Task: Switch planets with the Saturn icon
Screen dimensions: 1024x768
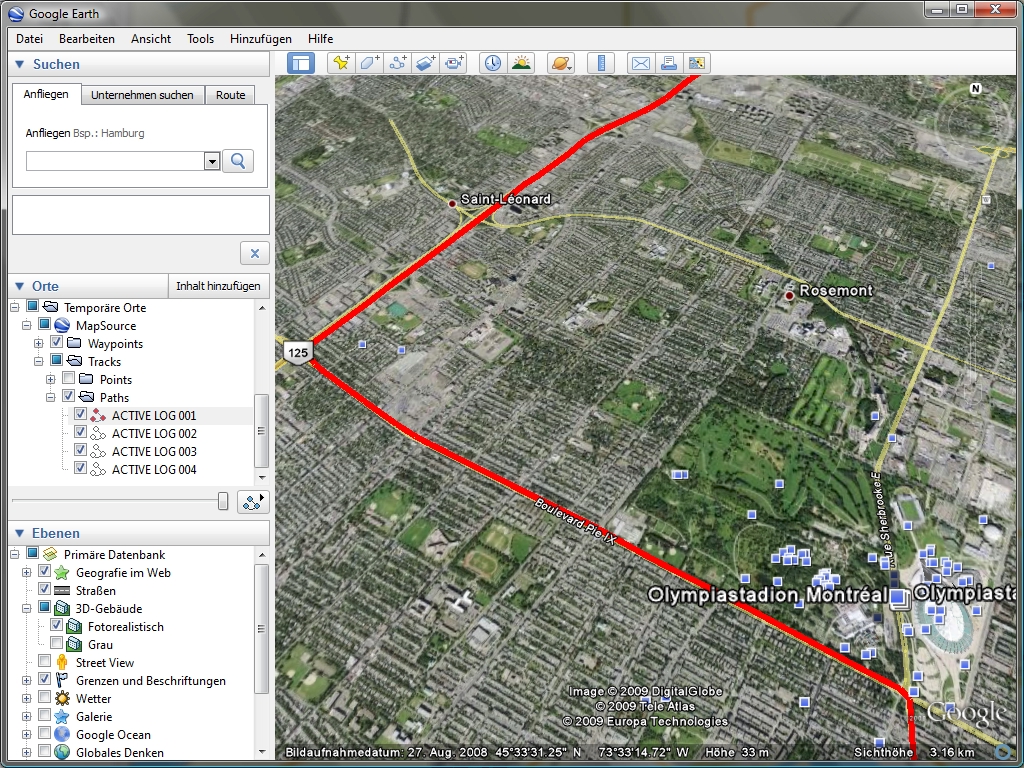Action: click(561, 63)
